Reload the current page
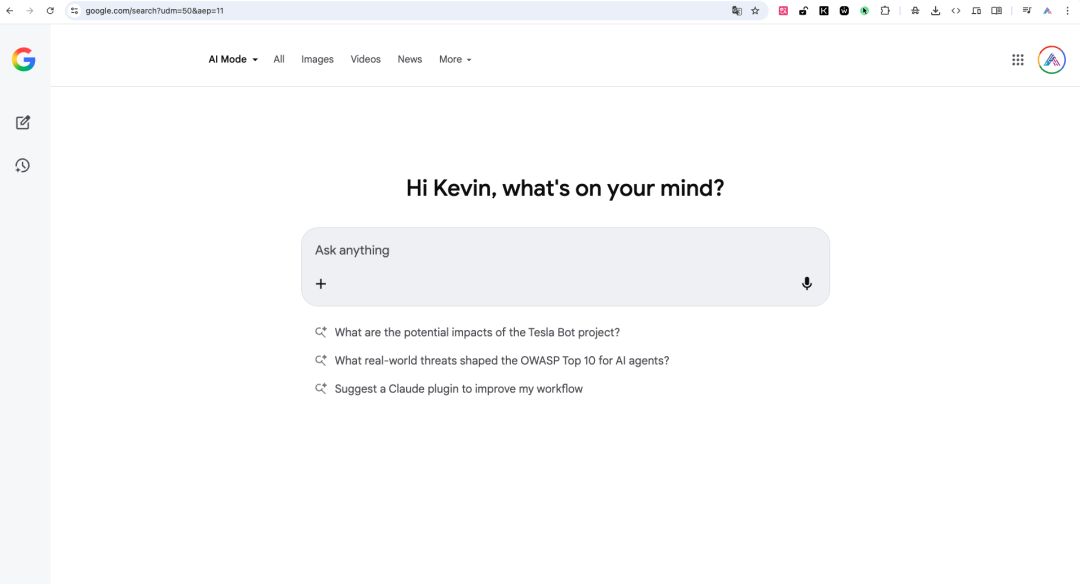1080x584 pixels. 50,11
